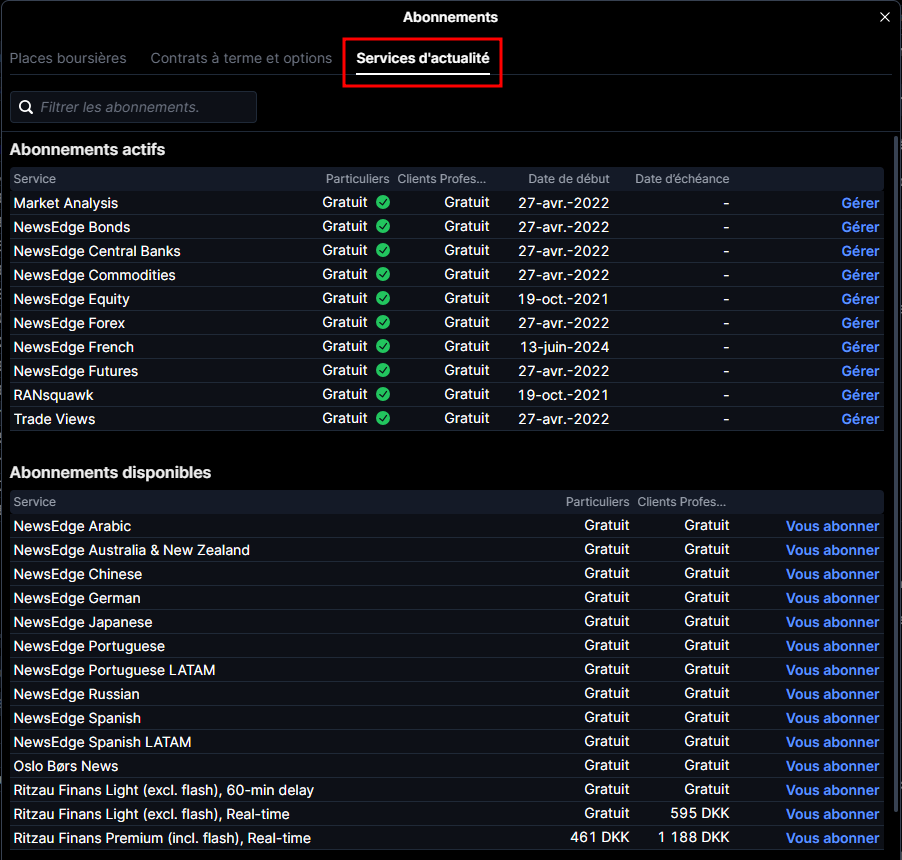The image size is (902, 860).
Task: Click Gérer for NewsEdge Equity
Action: click(x=860, y=299)
